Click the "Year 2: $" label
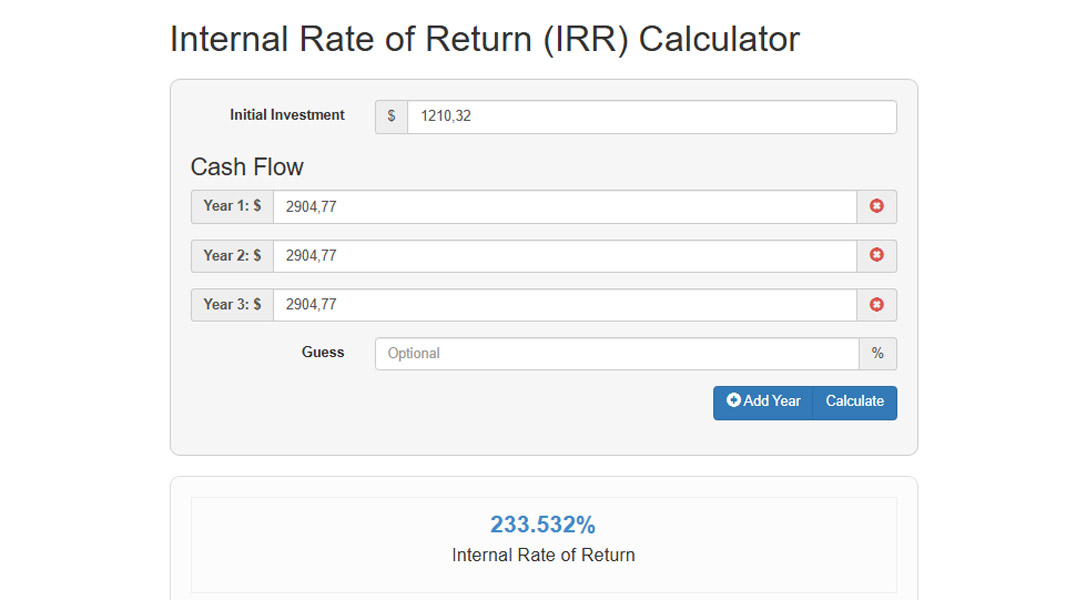Viewport: 1066px width, 600px height. [232, 256]
